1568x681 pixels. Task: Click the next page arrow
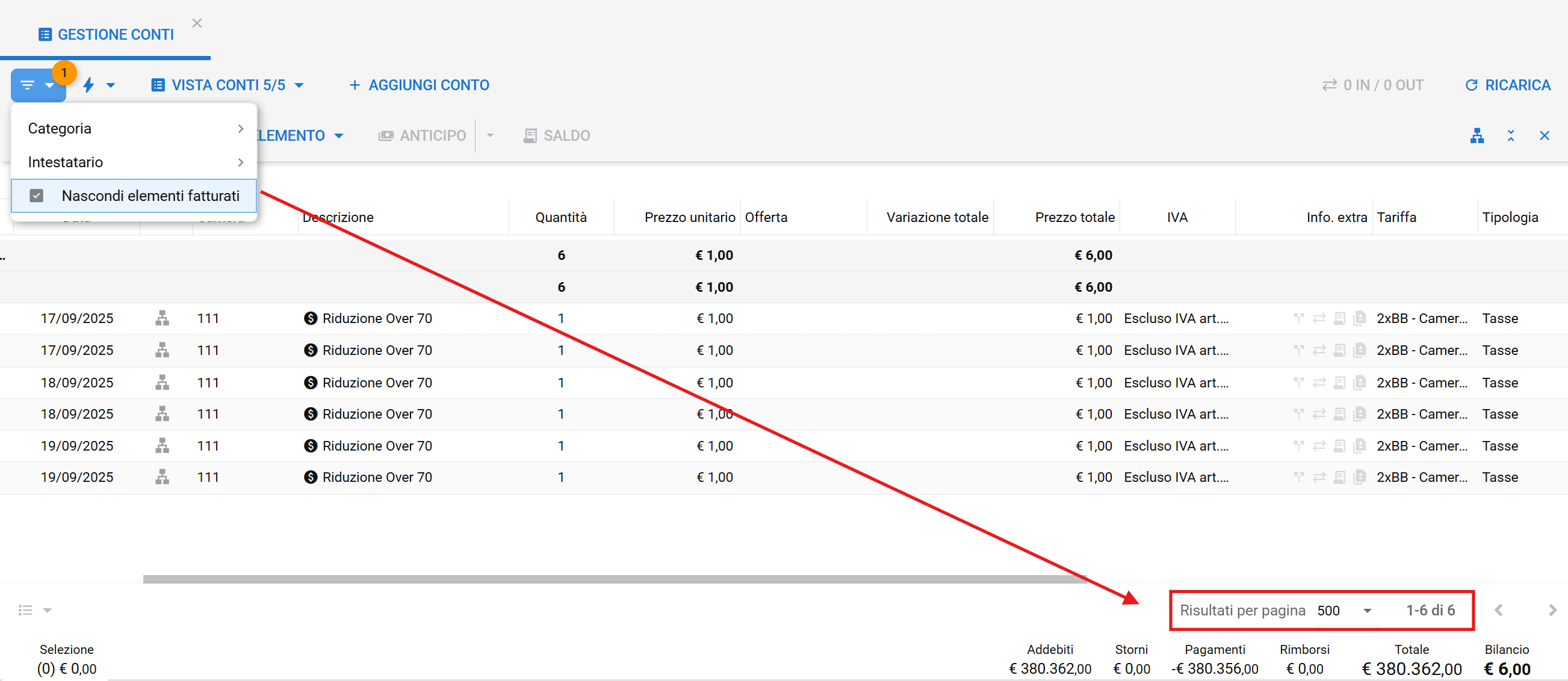1552,610
